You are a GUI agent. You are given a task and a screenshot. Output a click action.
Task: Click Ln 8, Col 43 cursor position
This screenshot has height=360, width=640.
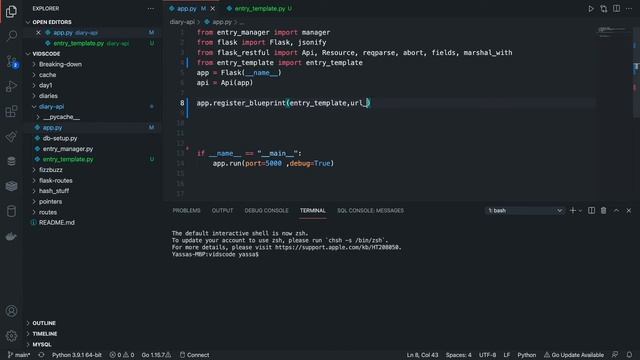coord(422,355)
